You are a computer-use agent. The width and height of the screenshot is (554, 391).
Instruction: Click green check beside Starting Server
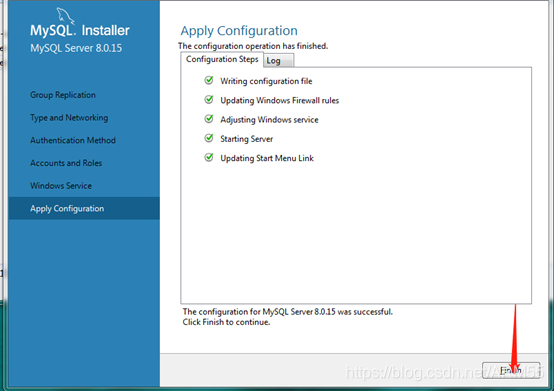(209, 138)
